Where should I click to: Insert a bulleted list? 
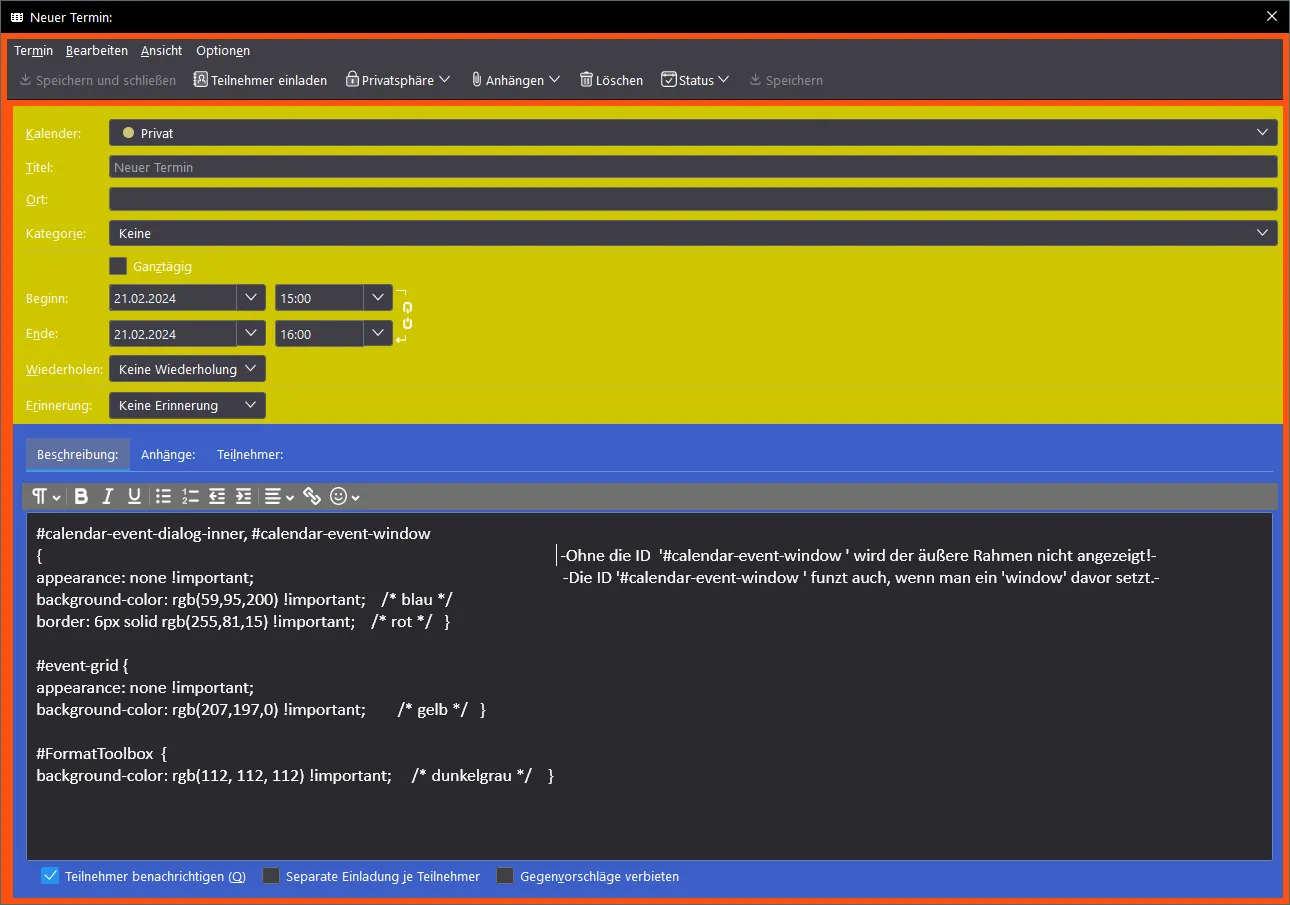coord(164,496)
